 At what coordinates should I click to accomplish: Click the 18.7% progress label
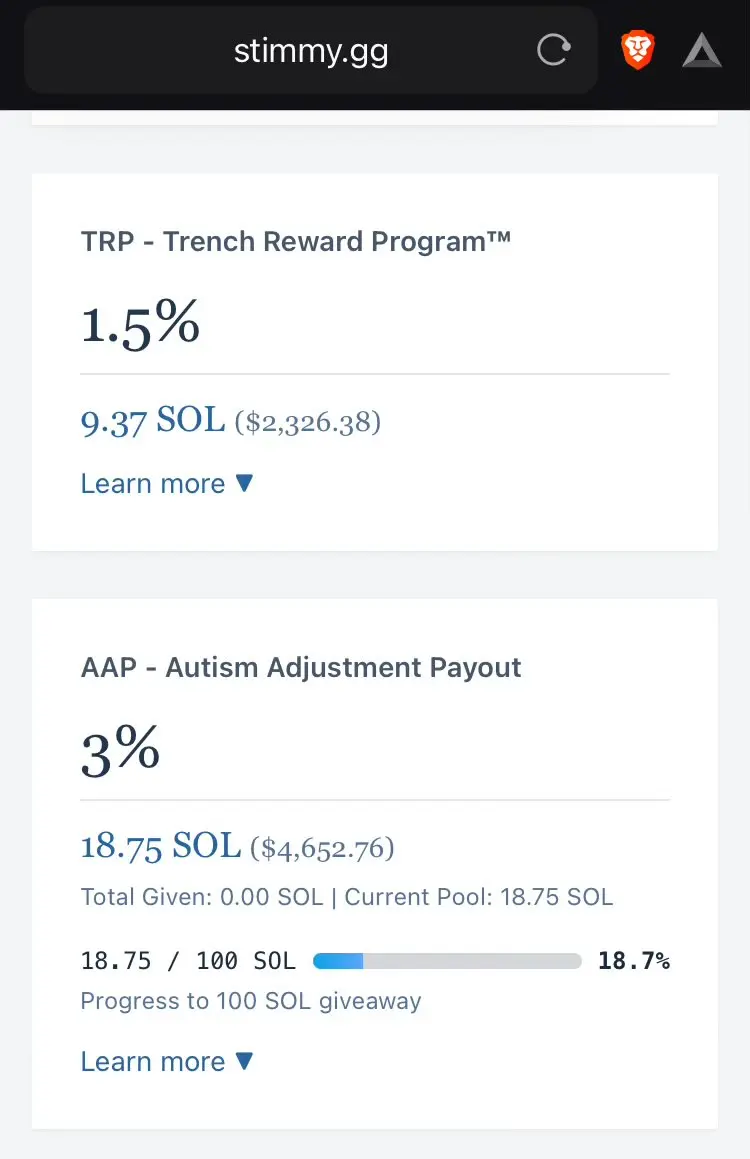(633, 961)
